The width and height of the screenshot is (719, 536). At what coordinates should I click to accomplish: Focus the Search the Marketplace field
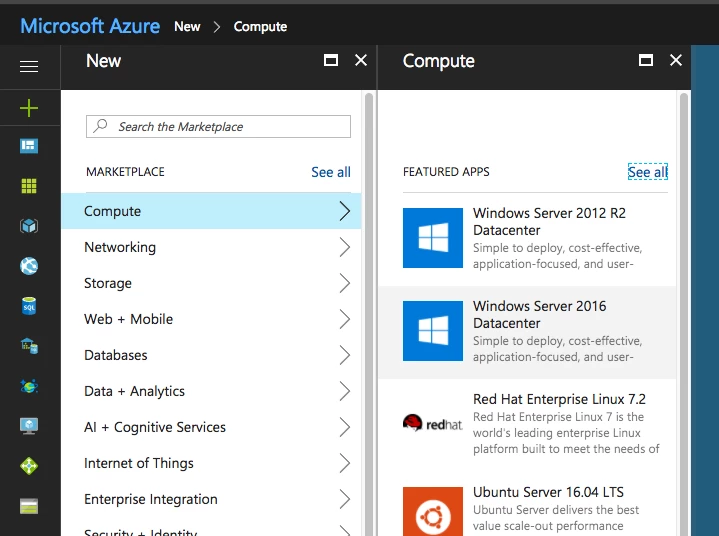(x=218, y=126)
